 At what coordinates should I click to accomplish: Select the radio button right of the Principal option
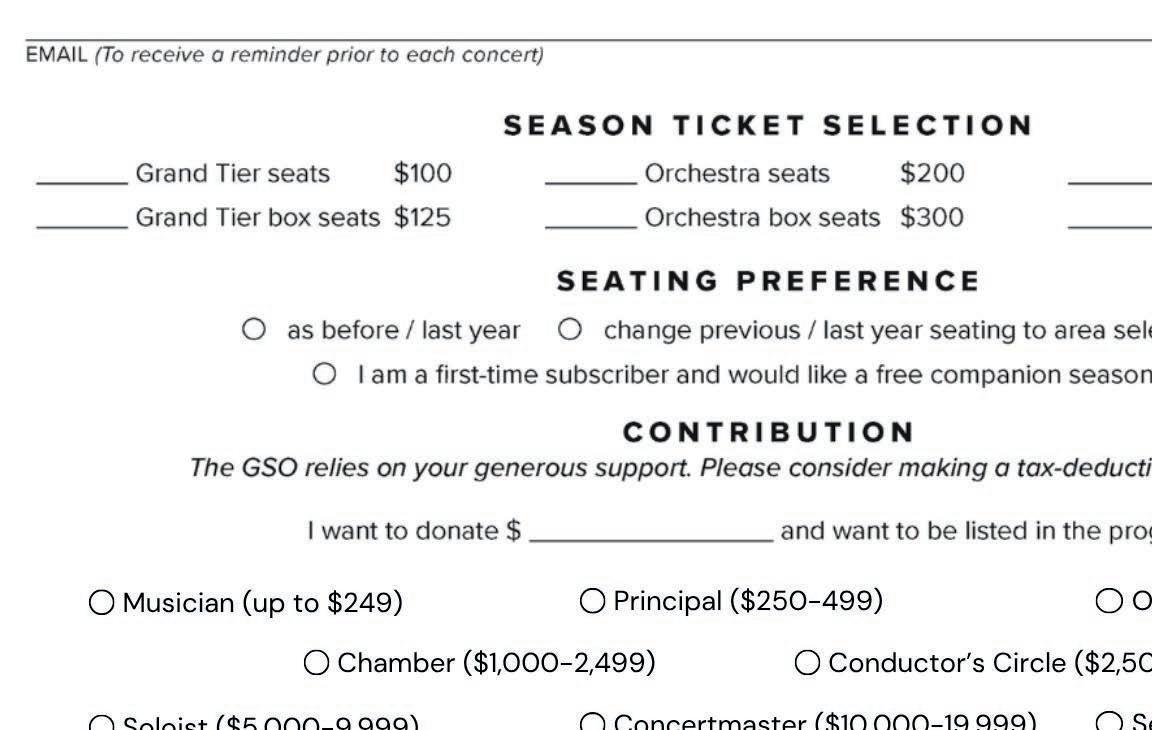click(1109, 601)
